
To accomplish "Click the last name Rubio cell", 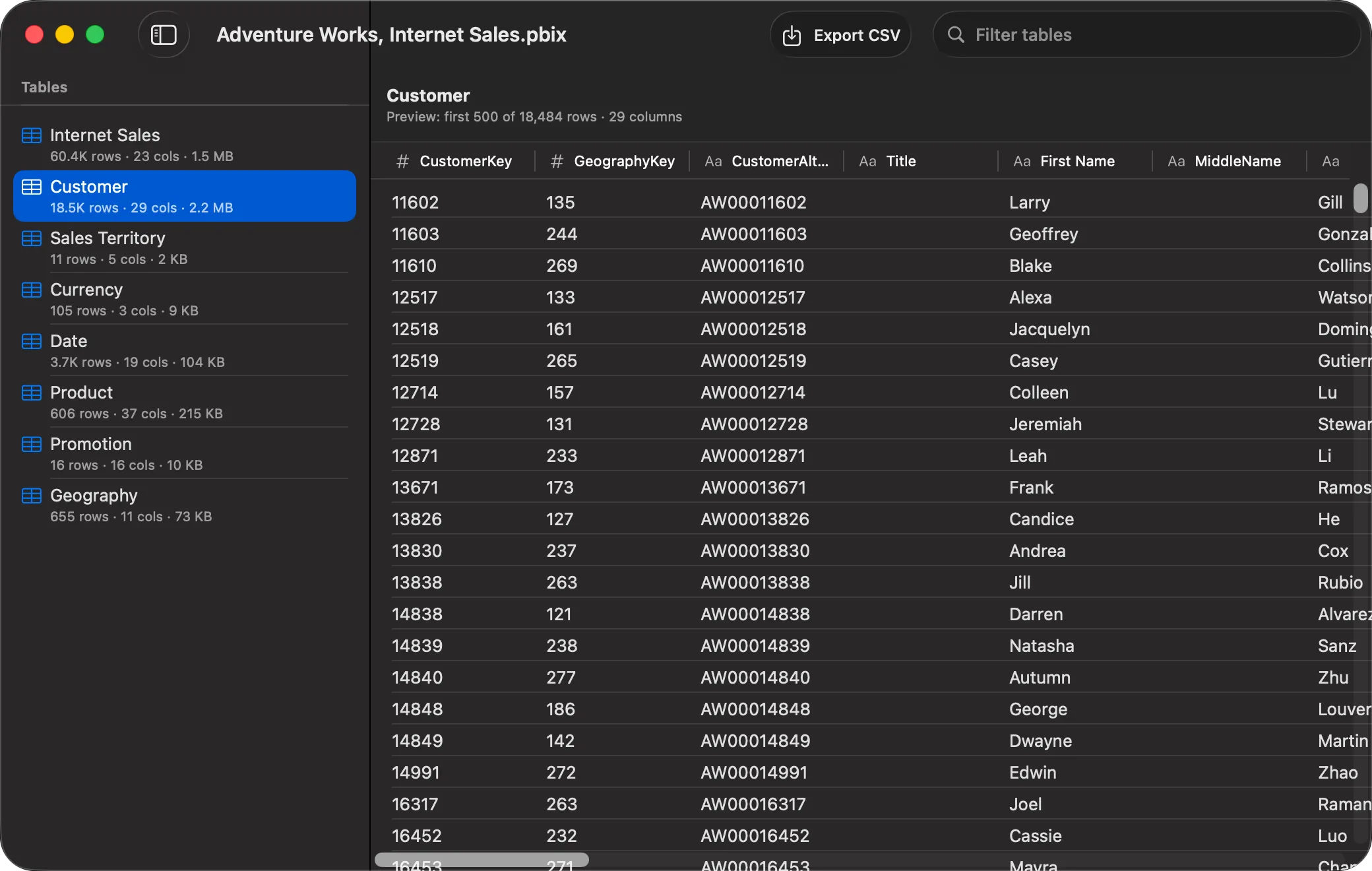I will tap(1340, 583).
